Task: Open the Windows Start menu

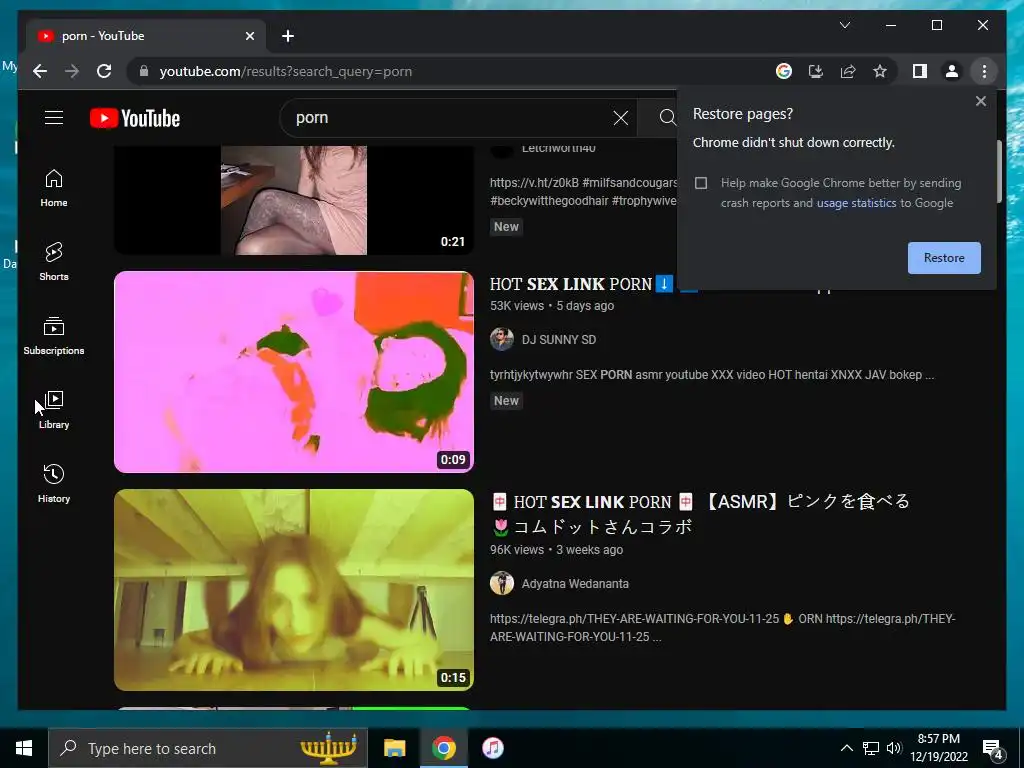Action: pyautogui.click(x=24, y=748)
